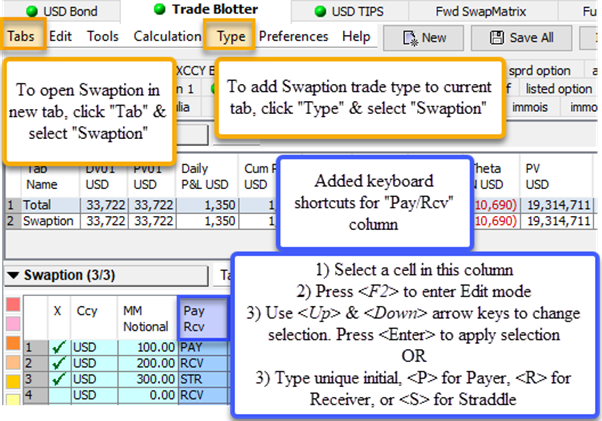The image size is (602, 421).
Task: Collapse the Swaption (3/3) section
Action: tap(13, 275)
